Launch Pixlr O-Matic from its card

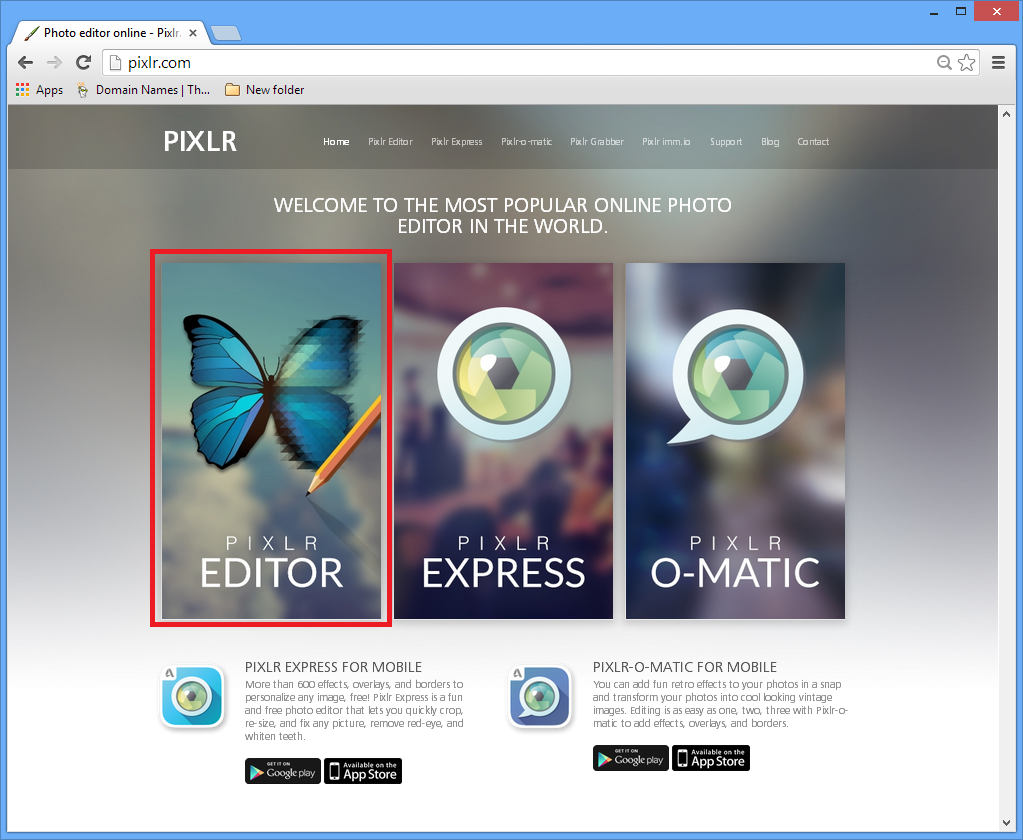(x=735, y=441)
